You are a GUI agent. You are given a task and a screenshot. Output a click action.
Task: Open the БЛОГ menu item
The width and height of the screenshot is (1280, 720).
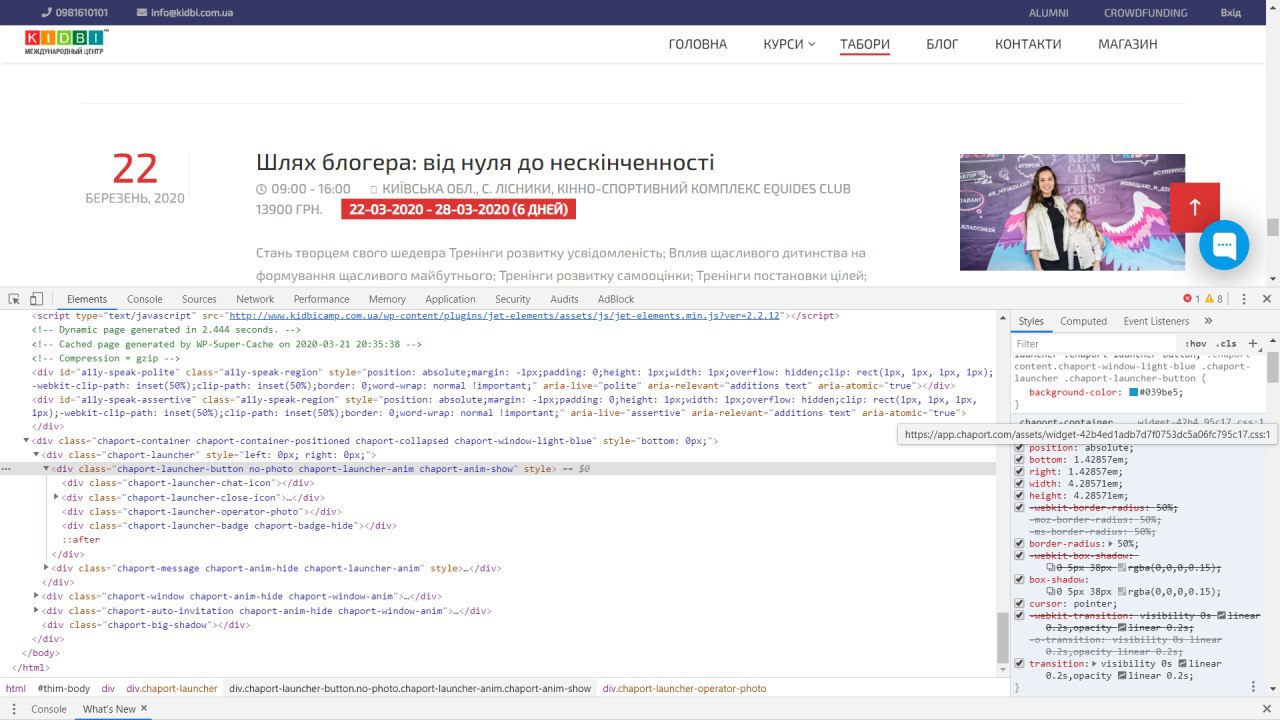point(942,44)
